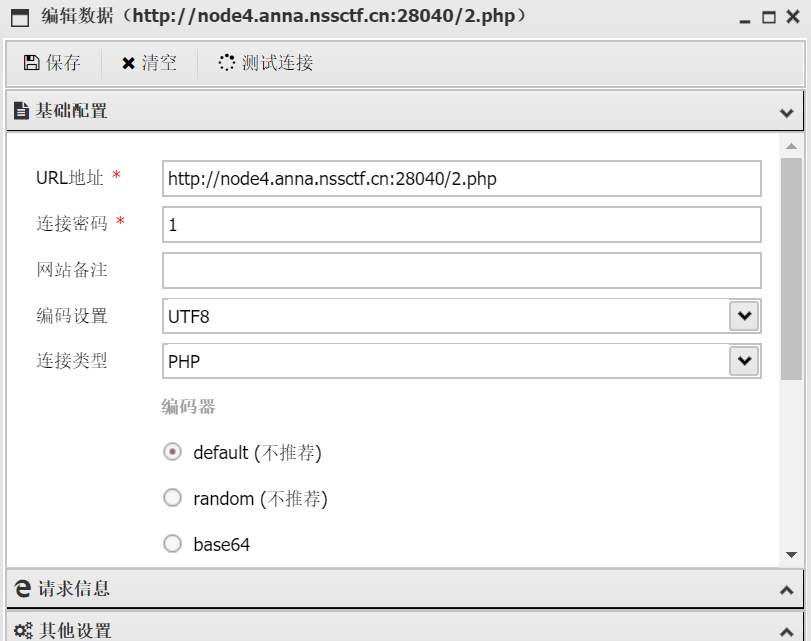The height and width of the screenshot is (641, 811).
Task: Select the default encoder radio button
Action: pos(172,452)
